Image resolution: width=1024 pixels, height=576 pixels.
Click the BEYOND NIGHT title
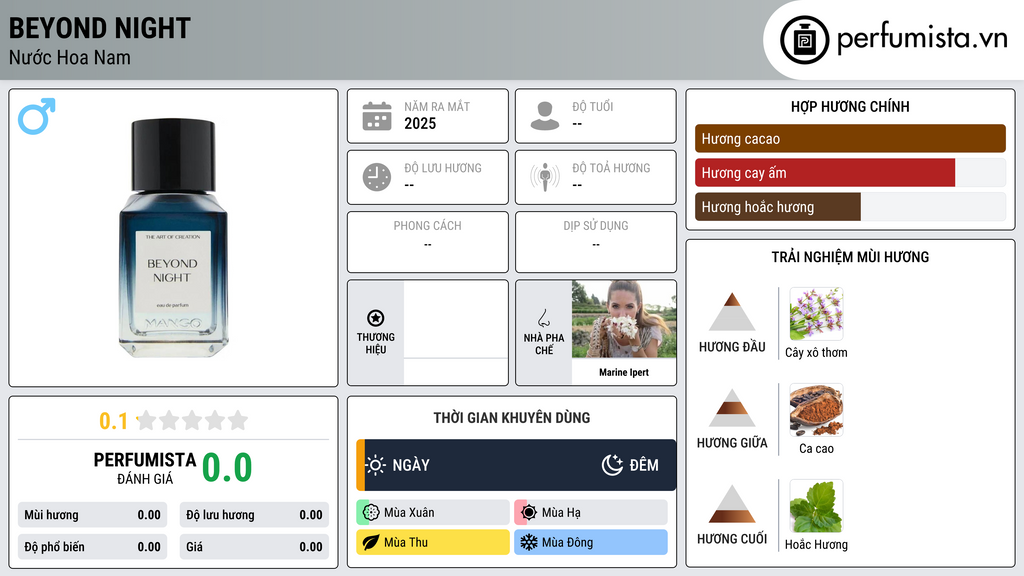pos(99,28)
